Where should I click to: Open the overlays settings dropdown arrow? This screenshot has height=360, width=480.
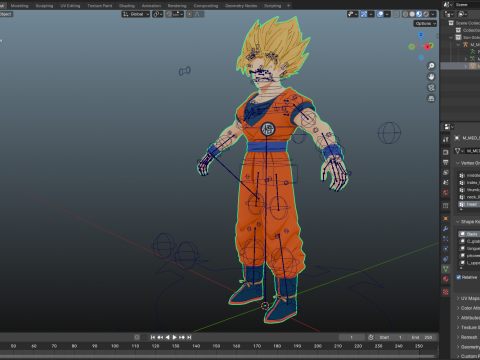click(x=387, y=14)
